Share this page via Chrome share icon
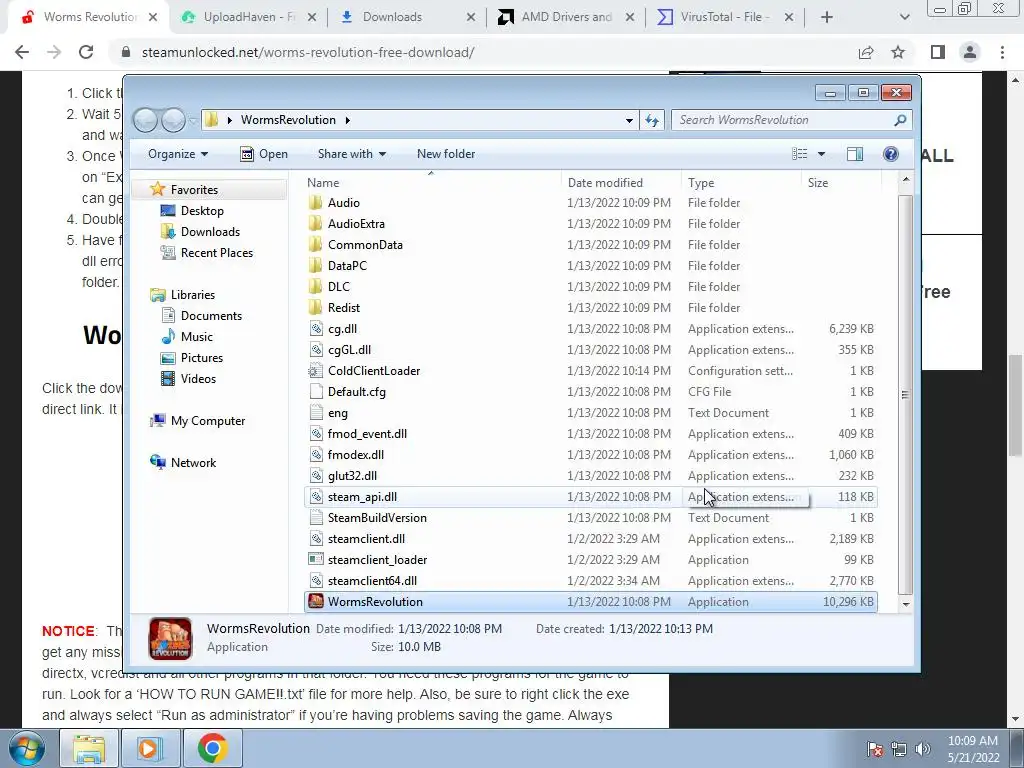The width and height of the screenshot is (1024, 768). (866, 52)
